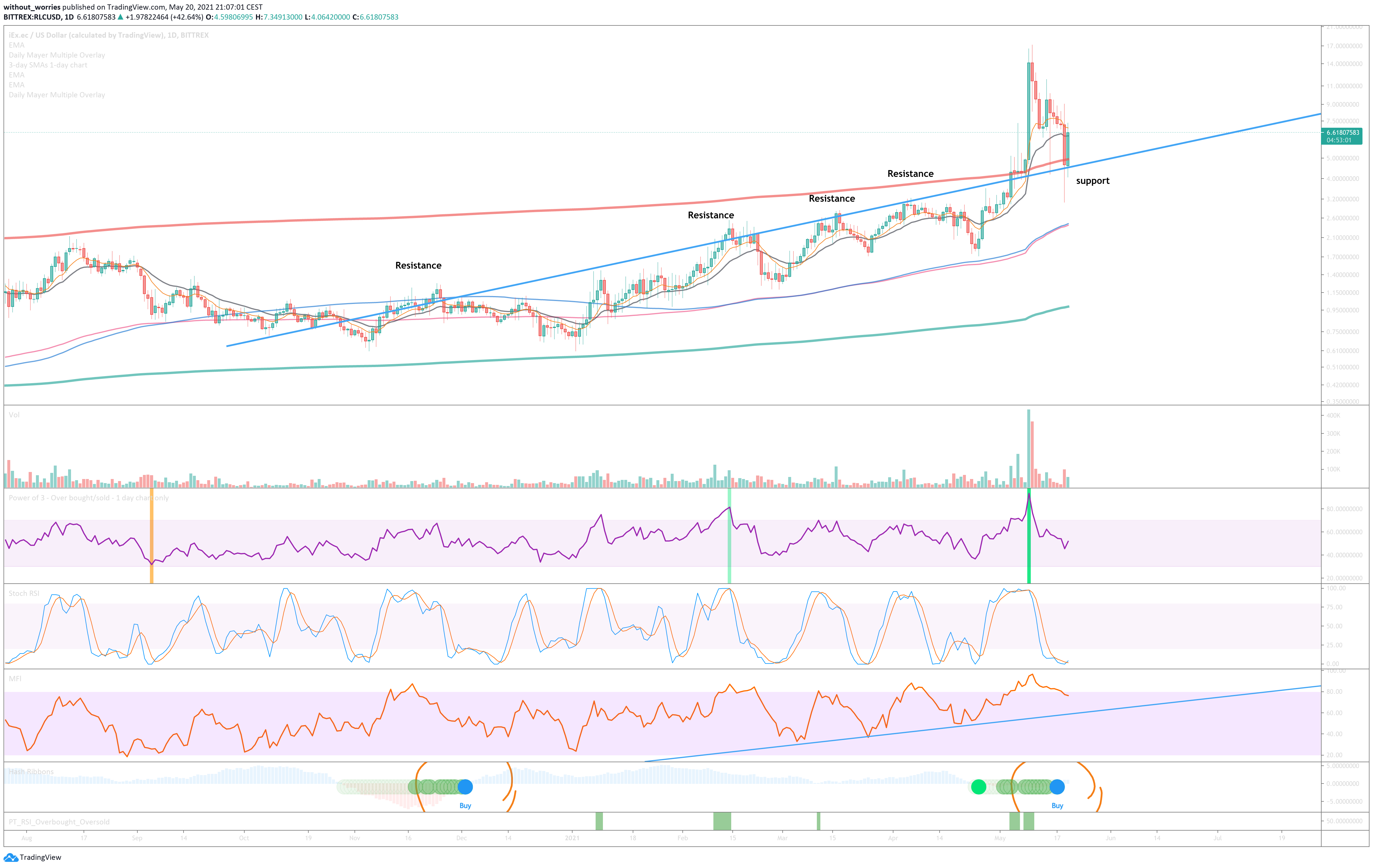Click the Oct date on the time axis
The width and height of the screenshot is (1373, 868).
click(244, 838)
